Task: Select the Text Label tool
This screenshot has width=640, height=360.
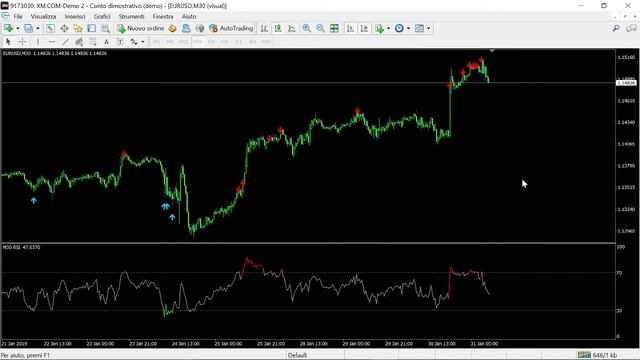Action: (120, 42)
